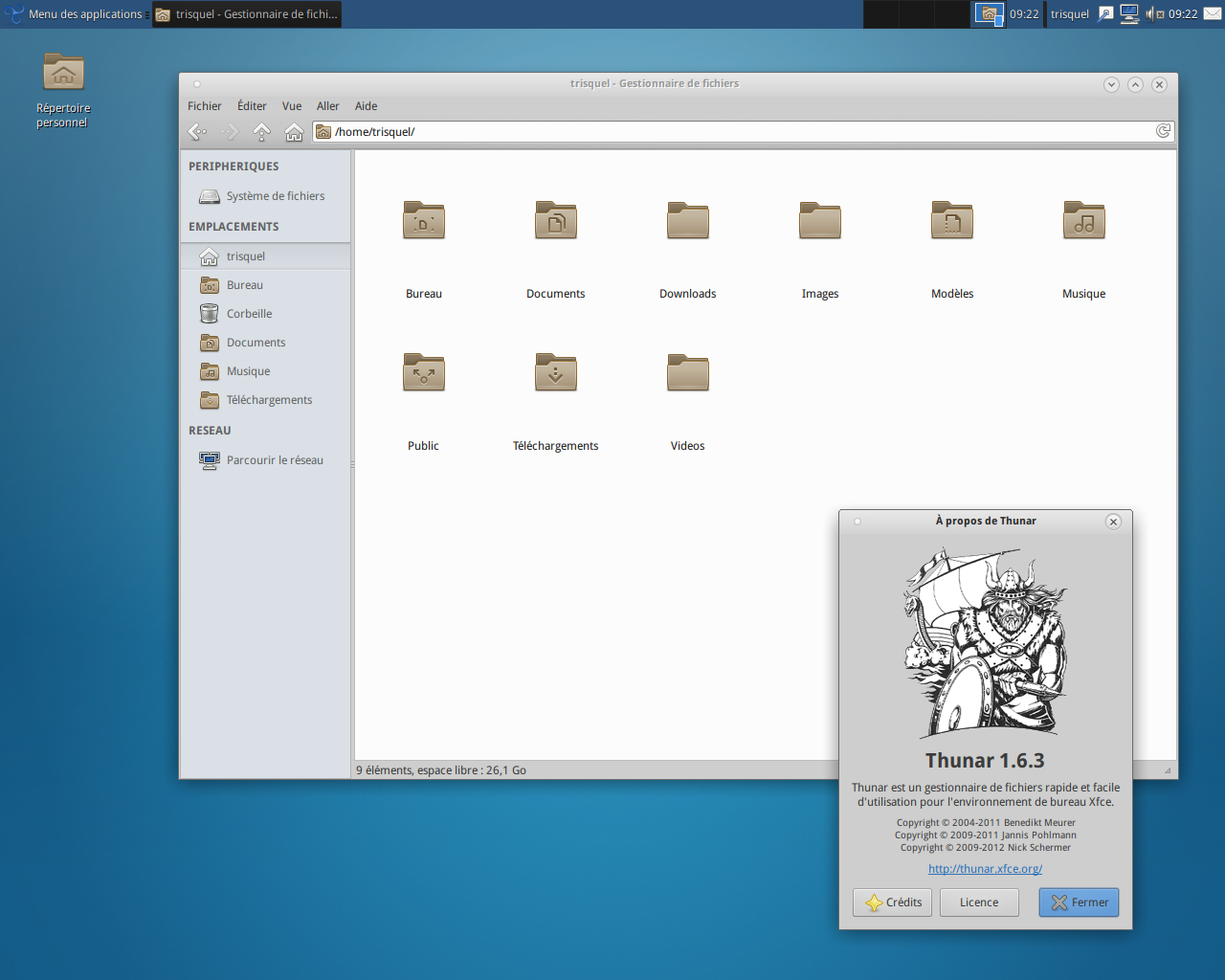Screen dimensions: 1225x980
Task: Click Parcourir le réseau in the sidebar
Action: coord(265,460)
